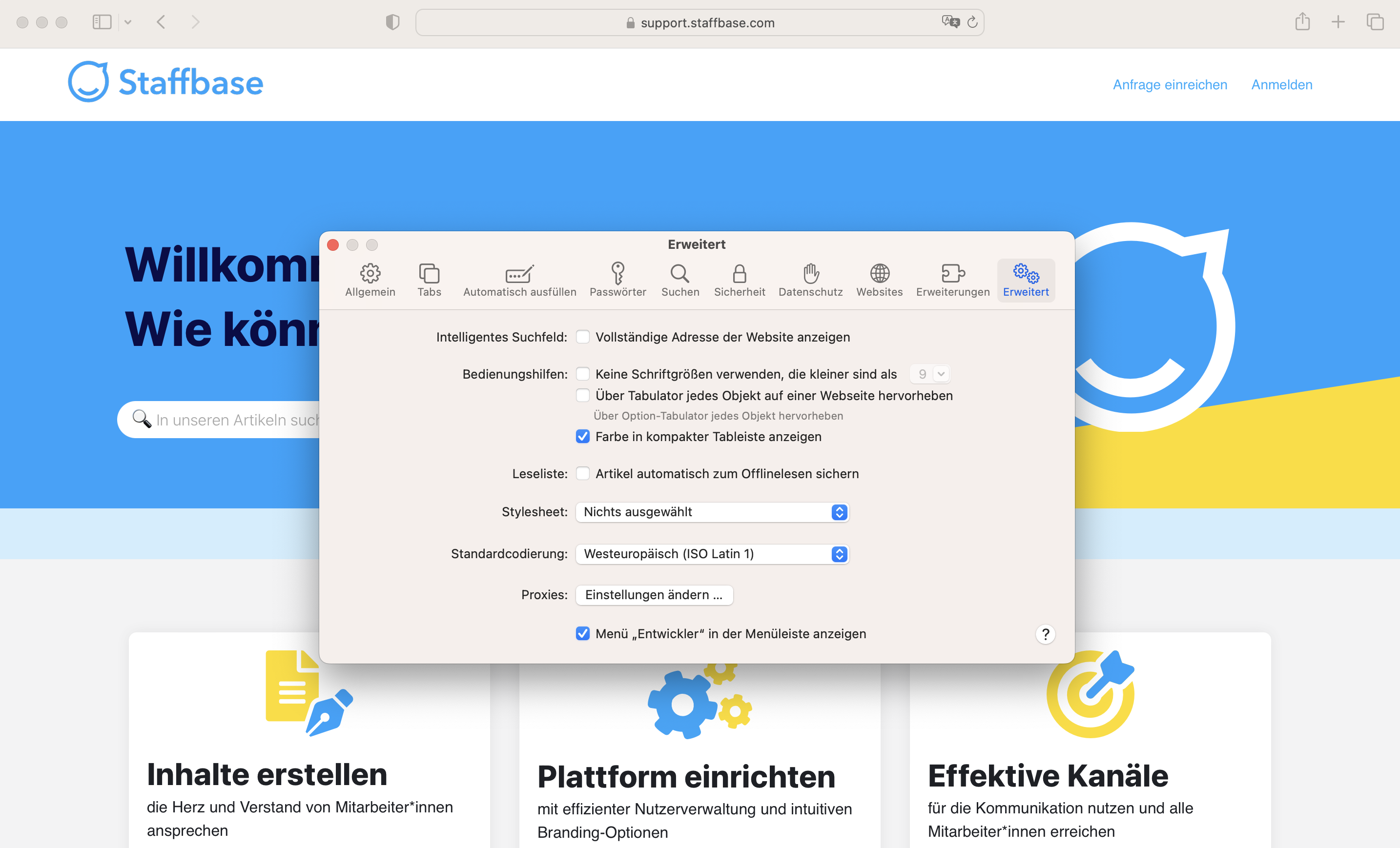1400x848 pixels.
Task: Enable Über Tabulator jedes Objekt hervorheben
Action: pyautogui.click(x=582, y=395)
